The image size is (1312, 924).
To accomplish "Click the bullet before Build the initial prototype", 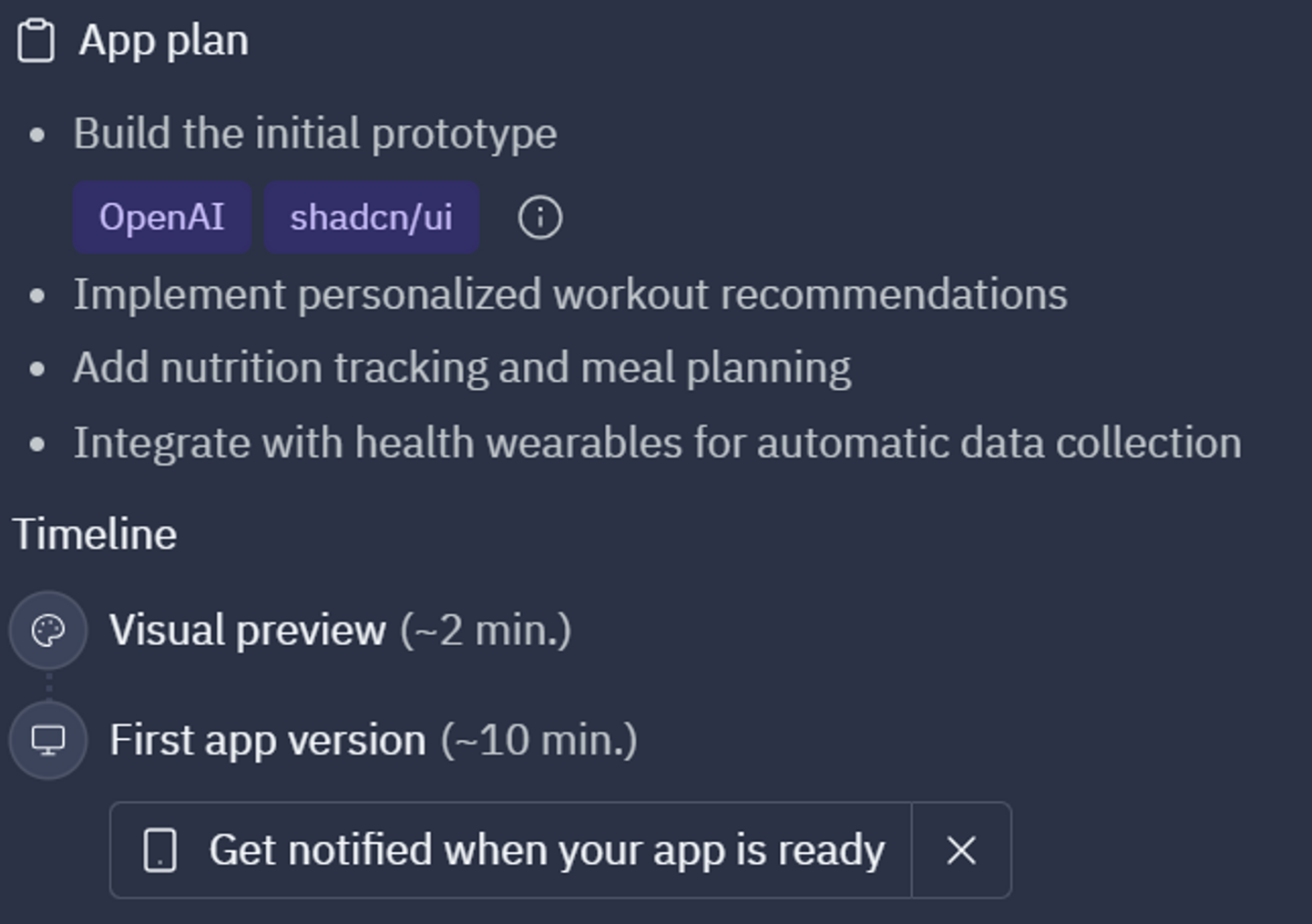I will pyautogui.click(x=37, y=136).
